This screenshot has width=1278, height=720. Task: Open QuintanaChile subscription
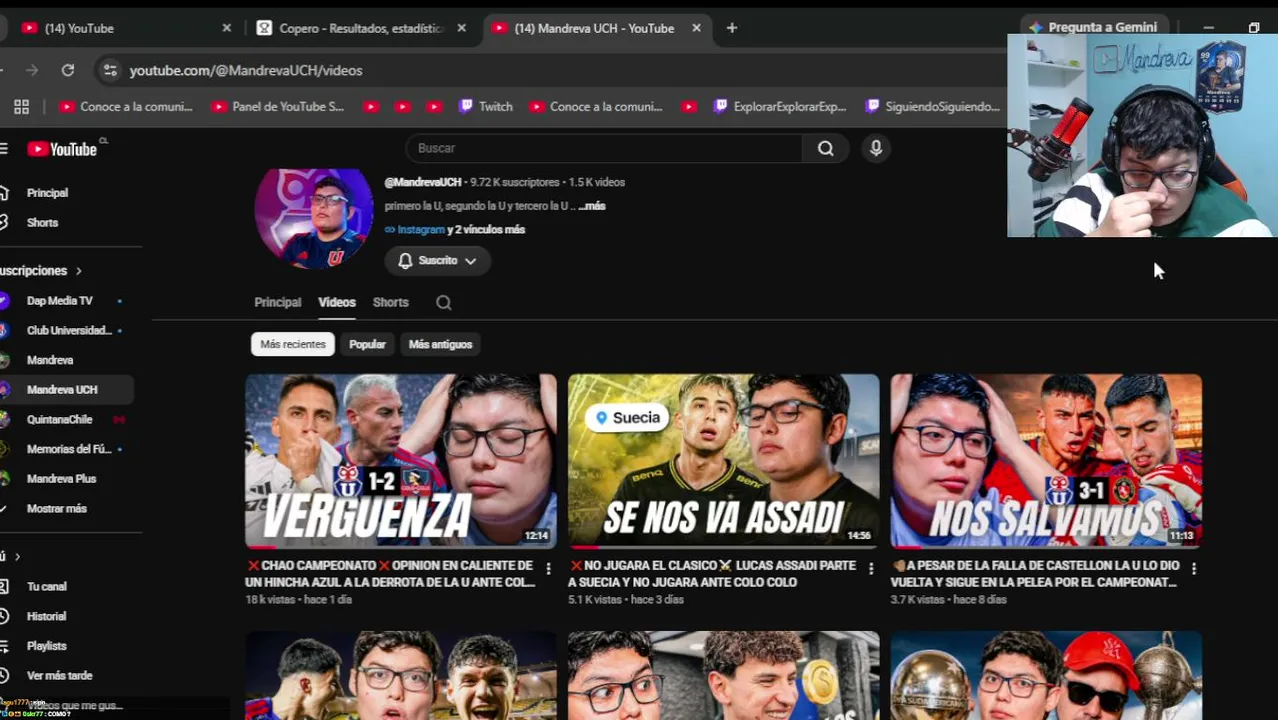pyautogui.click(x=60, y=419)
